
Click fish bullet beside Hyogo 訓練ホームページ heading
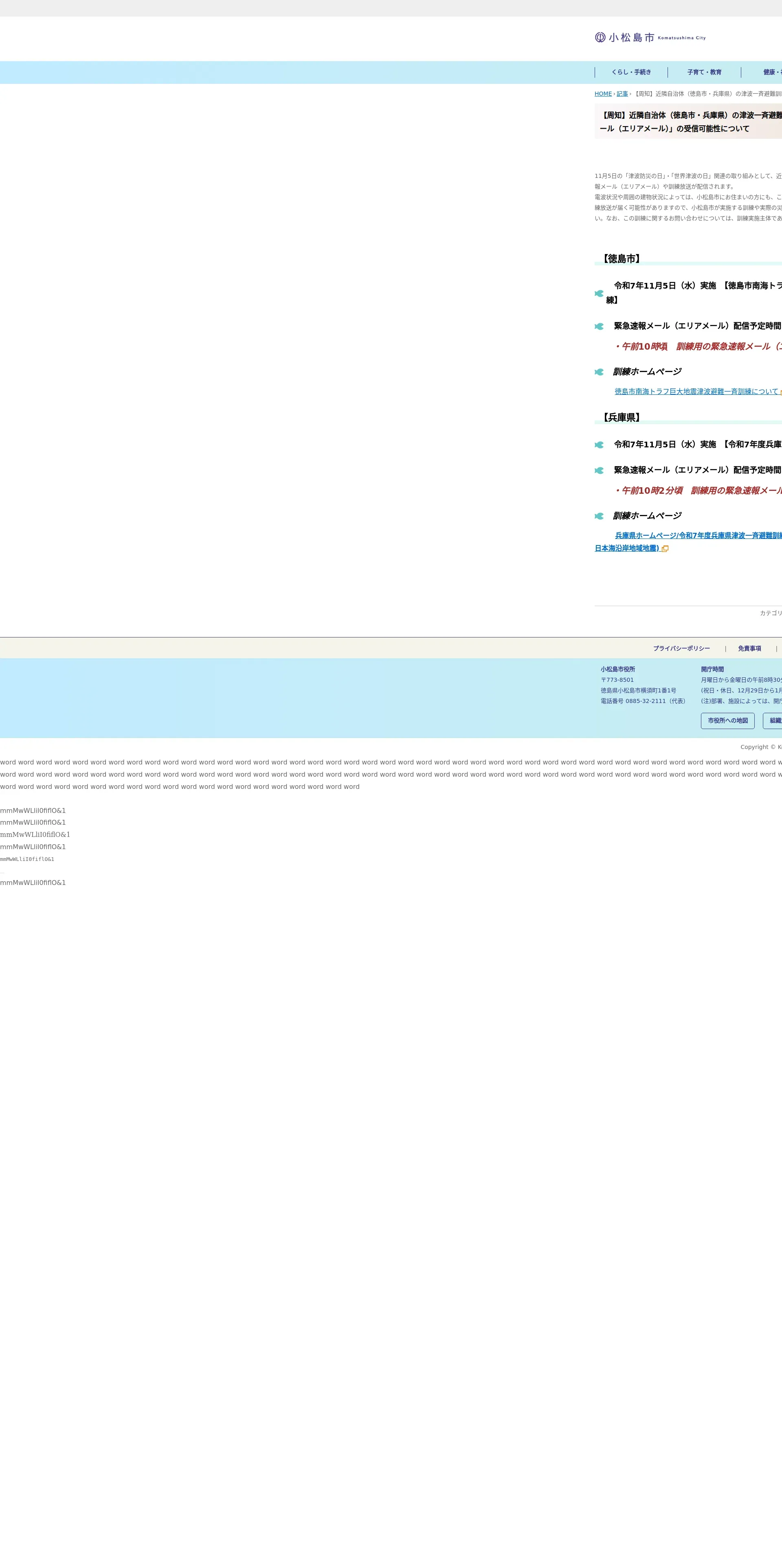click(599, 516)
